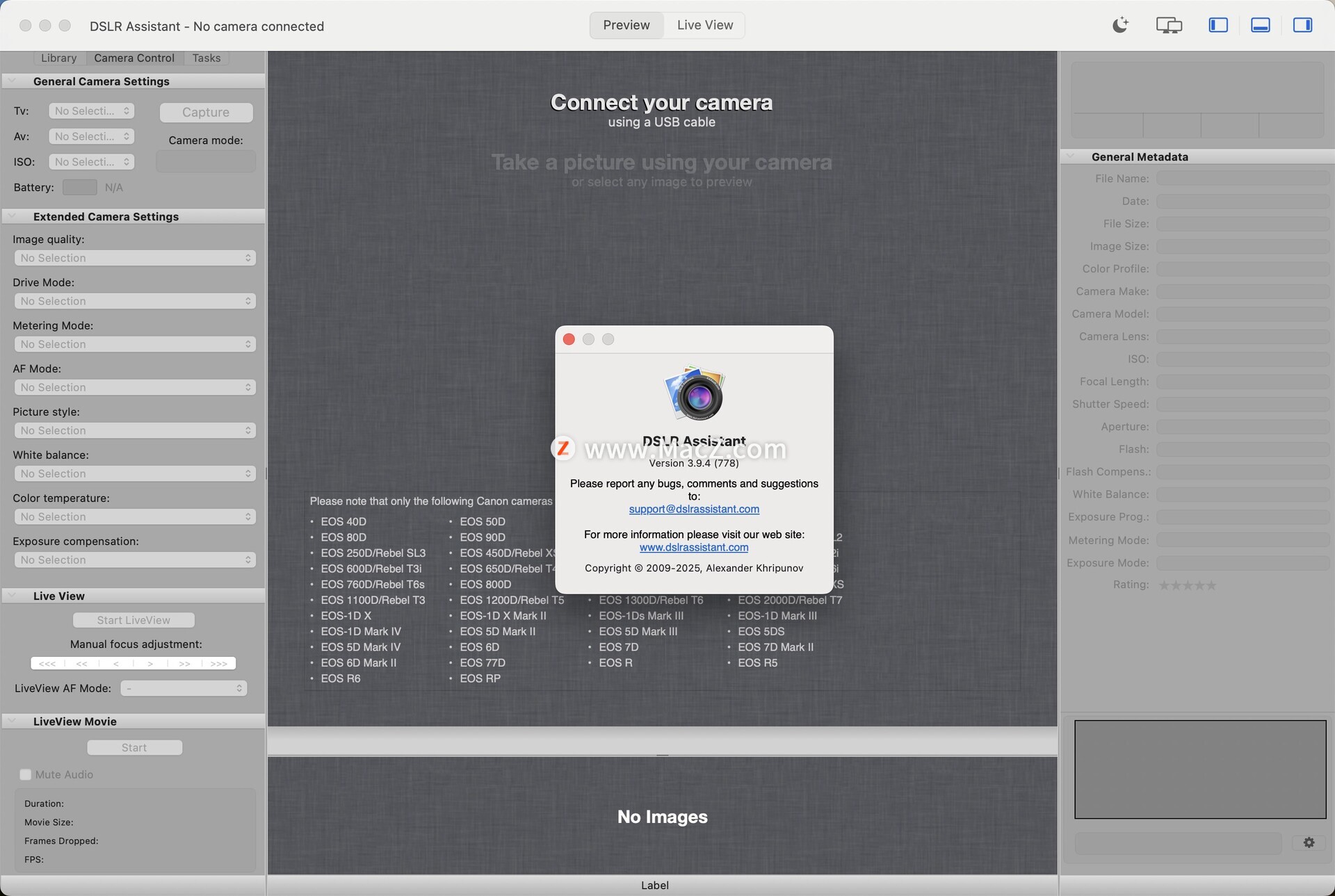The height and width of the screenshot is (896, 1335).
Task: Select the Preview segment
Action: 626,25
